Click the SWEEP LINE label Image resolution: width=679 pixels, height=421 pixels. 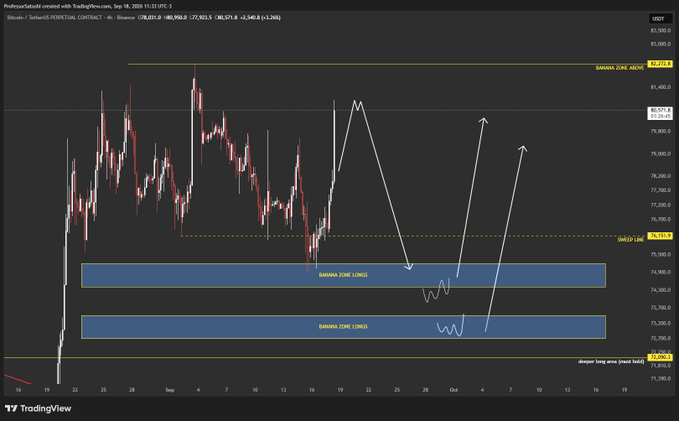(x=630, y=240)
